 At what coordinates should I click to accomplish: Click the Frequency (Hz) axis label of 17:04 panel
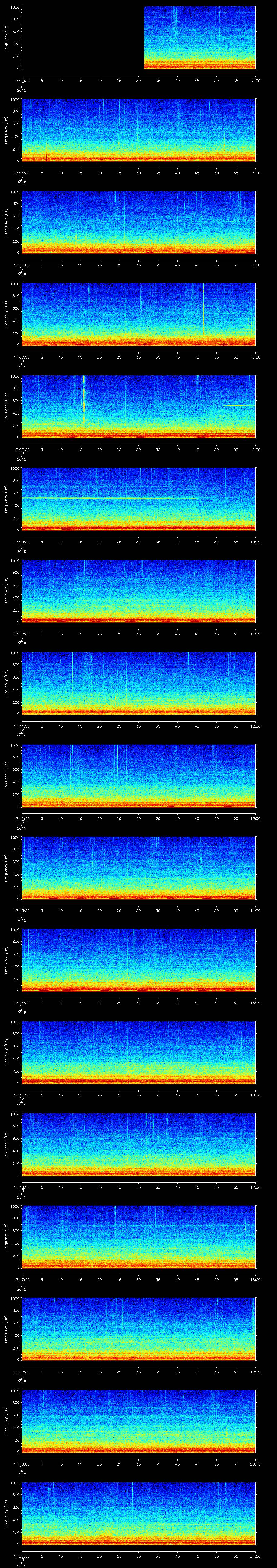(x=6, y=38)
